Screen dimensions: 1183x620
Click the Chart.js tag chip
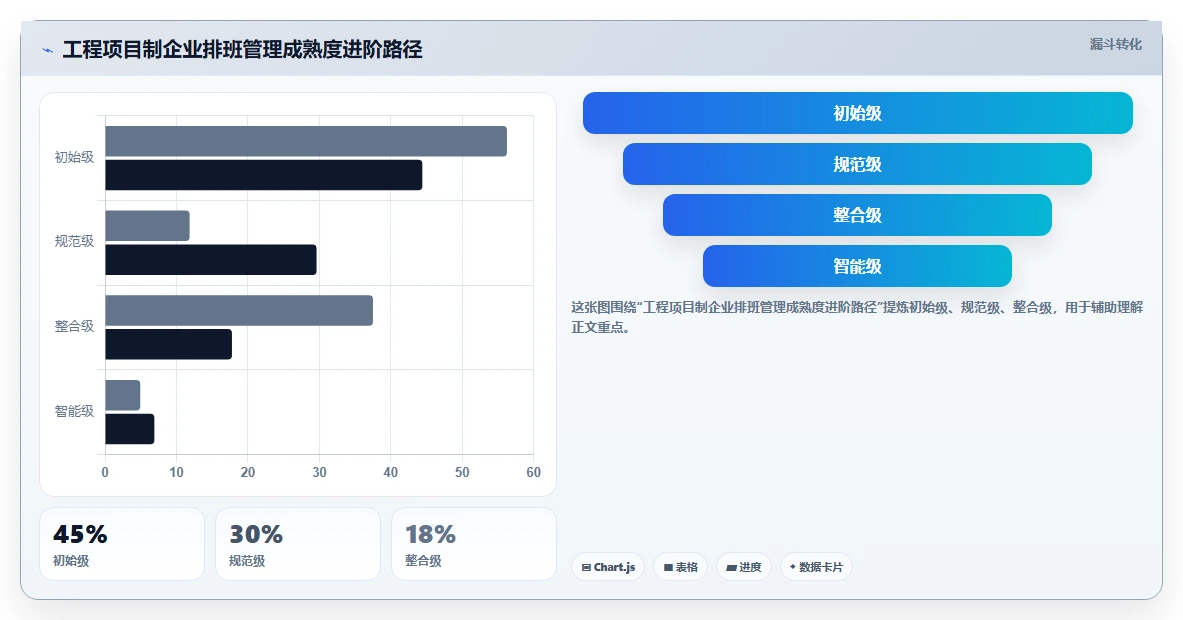[608, 567]
